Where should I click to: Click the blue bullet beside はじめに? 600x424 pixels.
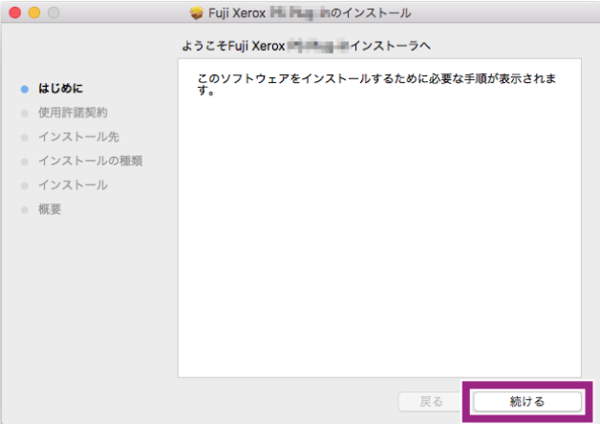[x=24, y=89]
